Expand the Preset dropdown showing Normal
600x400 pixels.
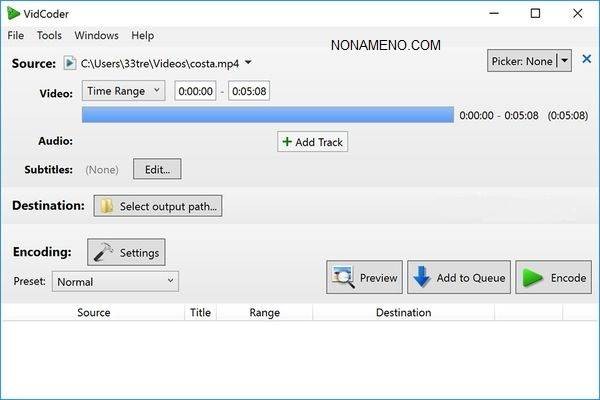pos(114,281)
